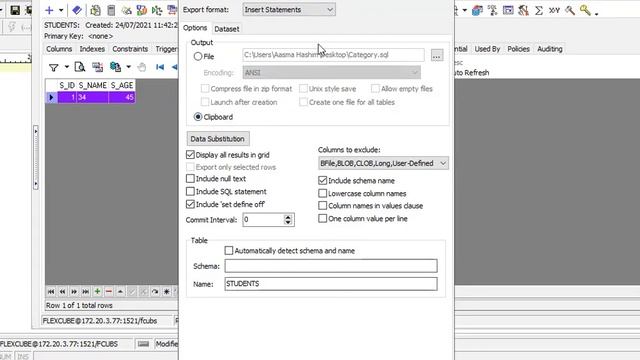Viewport: 640px width, 360px height.
Task: Click the Data Substitution button
Action: coord(218,139)
